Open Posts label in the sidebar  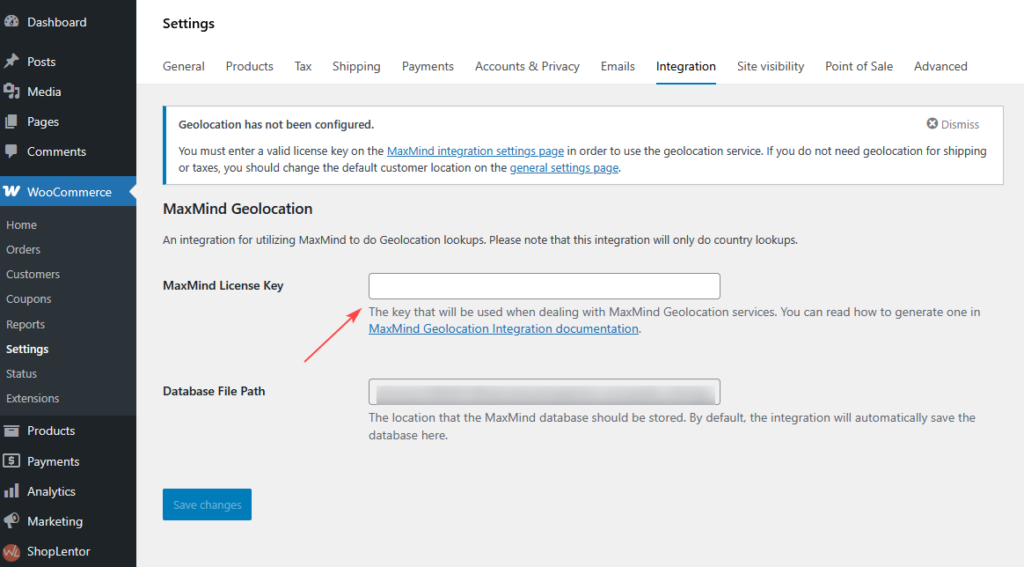coord(41,61)
